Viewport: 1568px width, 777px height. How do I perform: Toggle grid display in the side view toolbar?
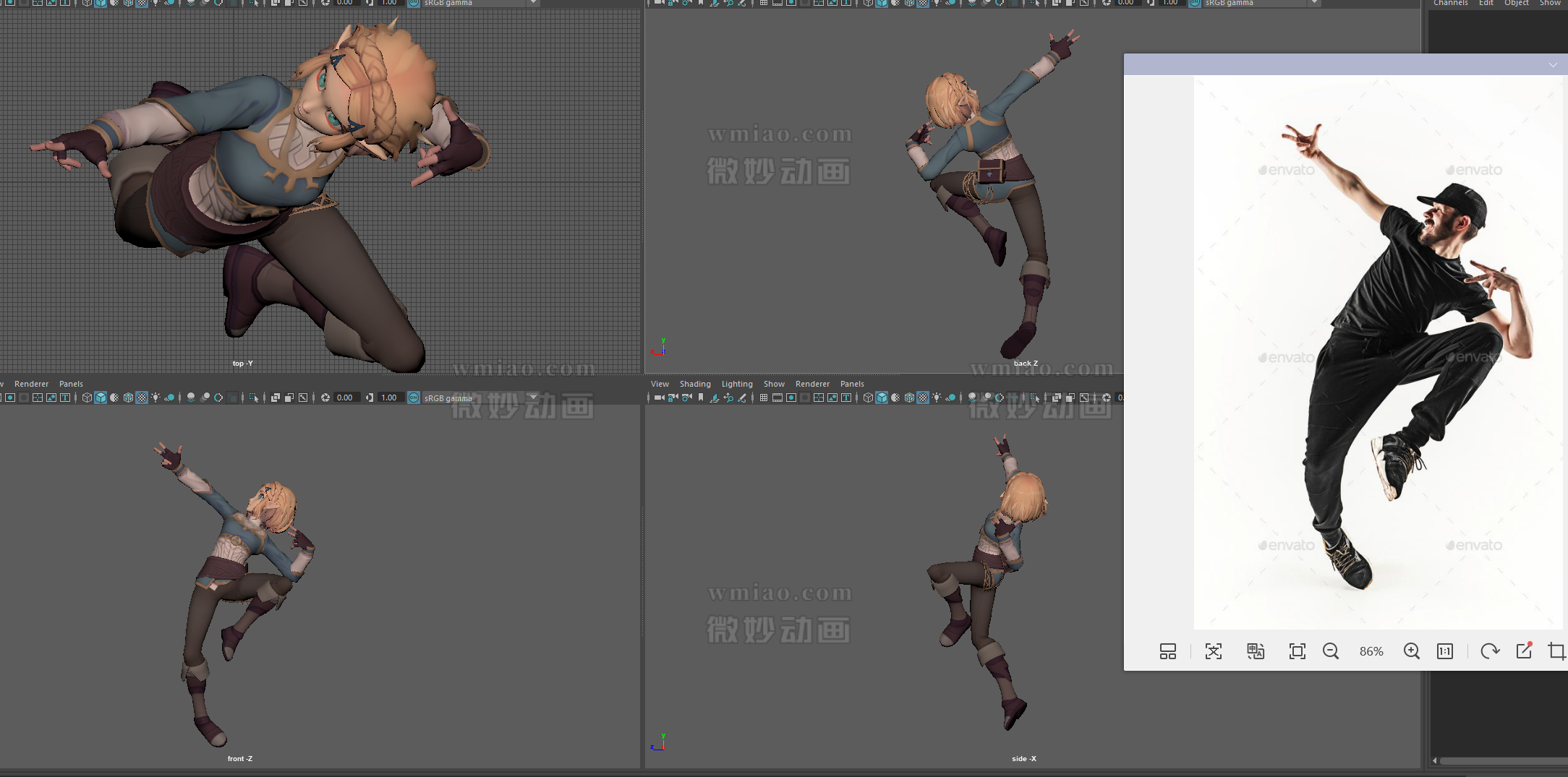point(764,398)
